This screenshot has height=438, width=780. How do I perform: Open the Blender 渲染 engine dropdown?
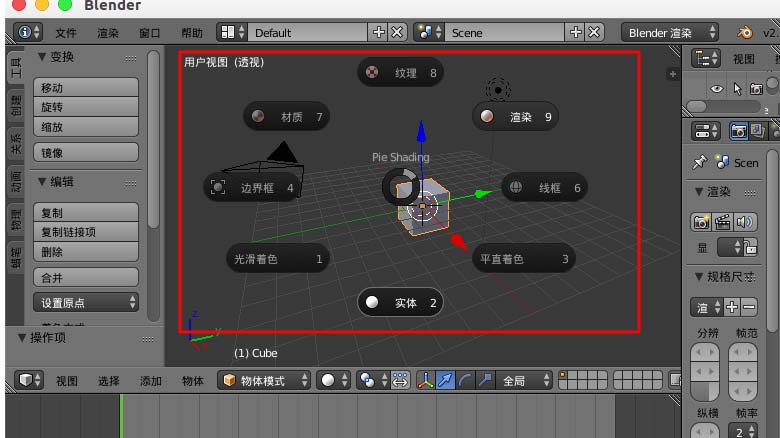click(670, 33)
